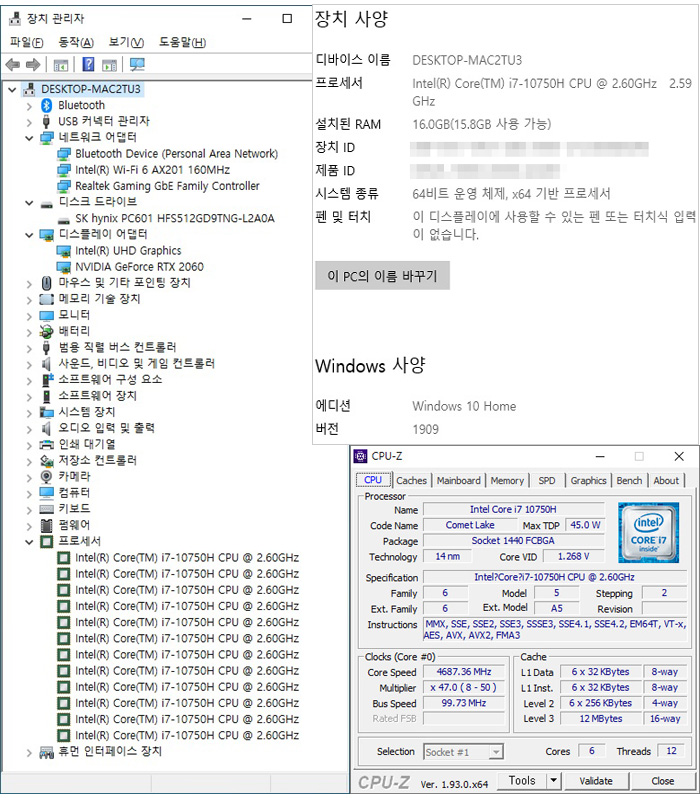Collapse the 디스크 드라이브 category
Viewport: 700px width, 798px height.
tap(29, 203)
